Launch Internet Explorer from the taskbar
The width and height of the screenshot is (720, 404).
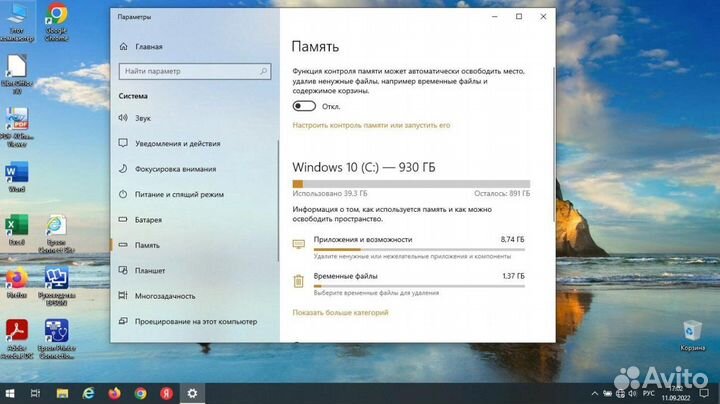(x=88, y=393)
